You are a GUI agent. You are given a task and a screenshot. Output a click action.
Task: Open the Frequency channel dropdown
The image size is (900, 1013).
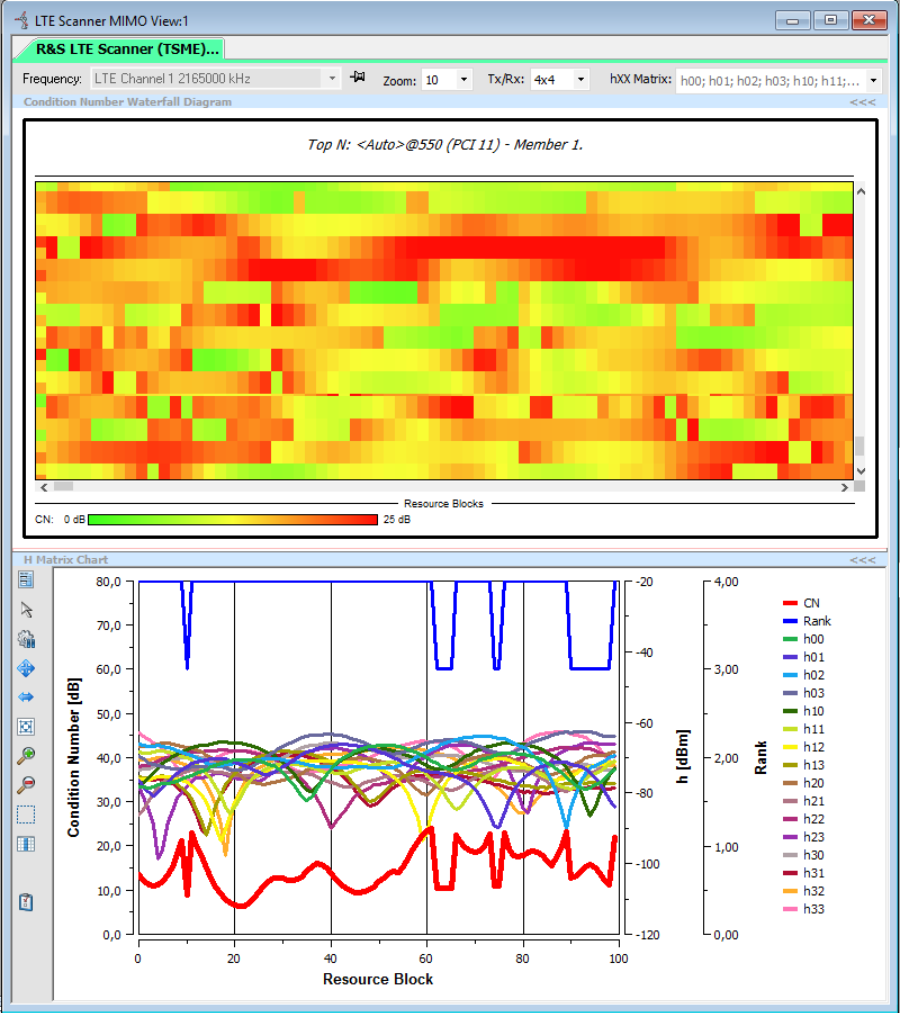331,79
